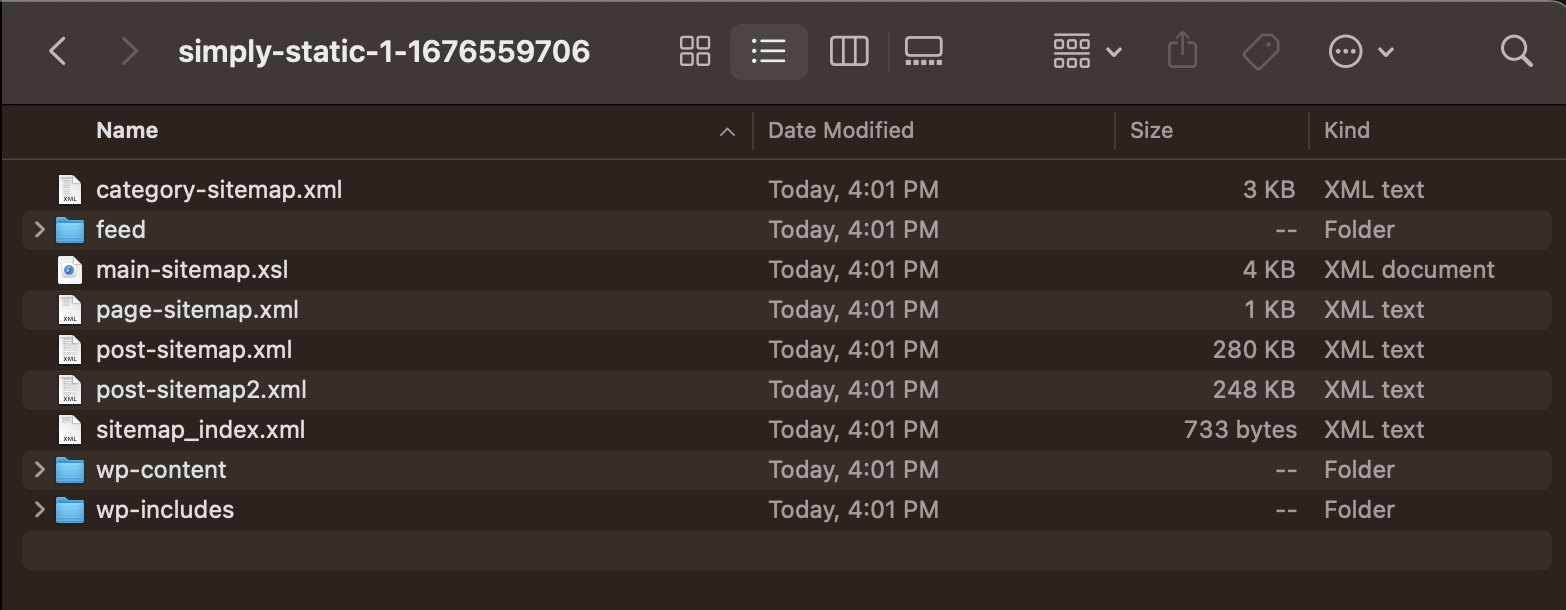Open the category-sitemap.xml file icon
Image resolution: width=1566 pixels, height=610 pixels.
click(x=70, y=189)
